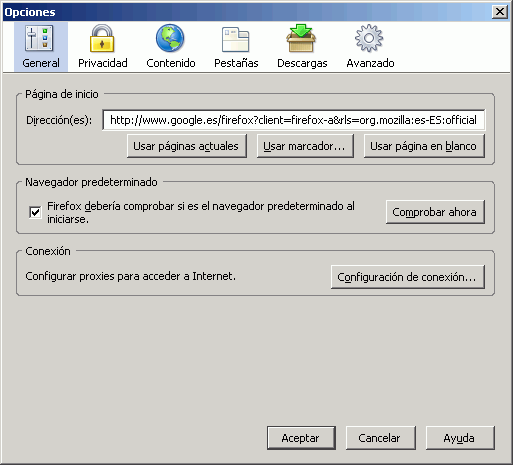This screenshot has height=465, width=513.
Task: Click Usar página en blanco button
Action: click(424, 146)
